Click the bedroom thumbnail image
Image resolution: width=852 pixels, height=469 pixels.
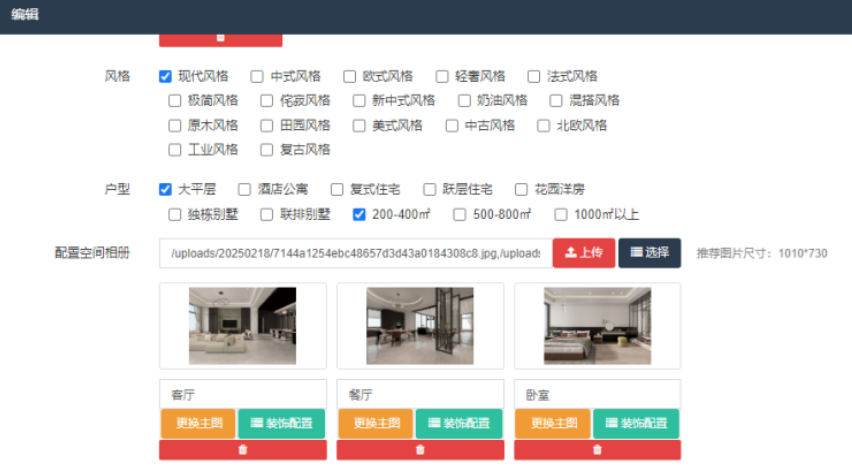pyautogui.click(x=597, y=326)
